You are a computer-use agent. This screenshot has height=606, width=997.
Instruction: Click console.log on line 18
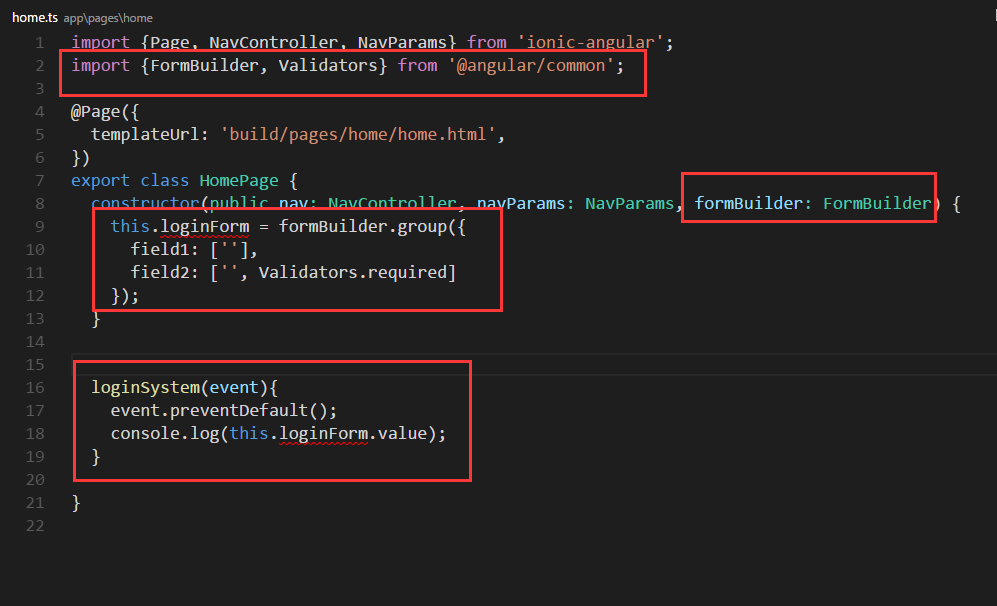pos(165,434)
